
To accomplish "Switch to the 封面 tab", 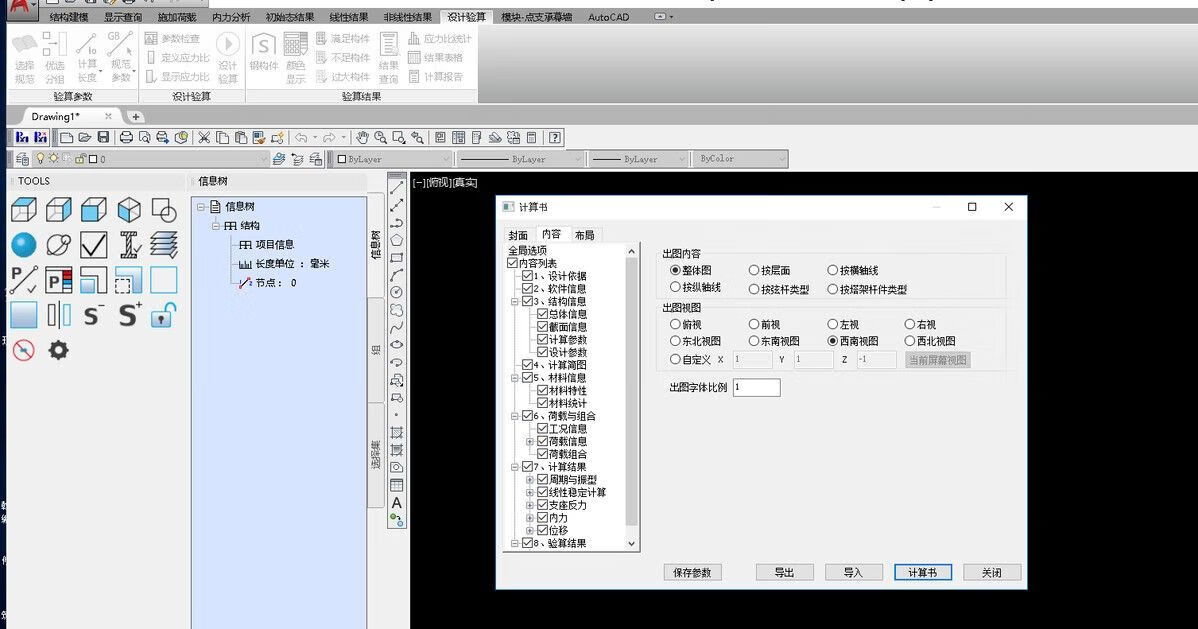I will (517, 235).
